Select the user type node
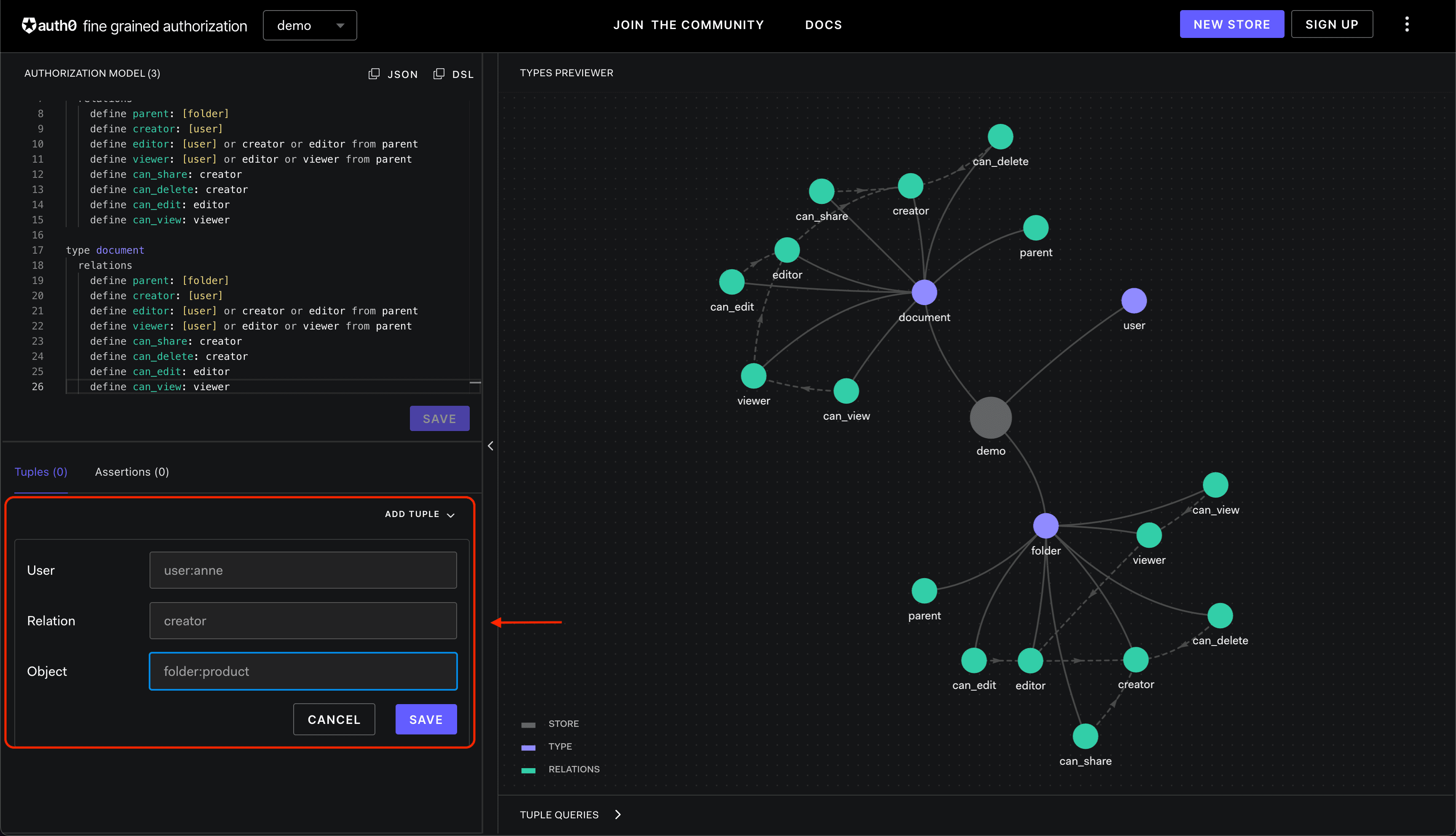The image size is (1456, 836). tap(1134, 301)
